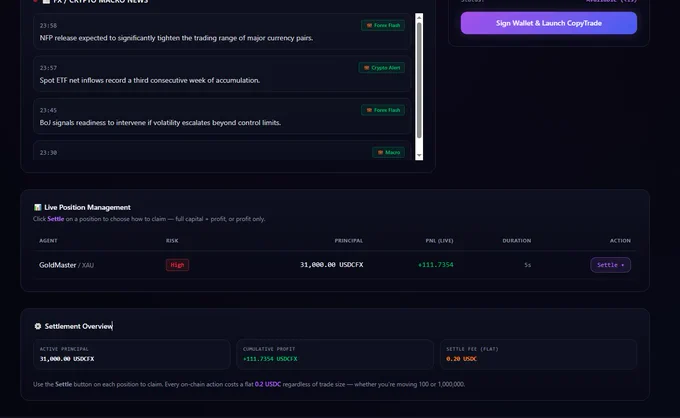
Task: Click the AGENT column header
Action: pos(48,241)
